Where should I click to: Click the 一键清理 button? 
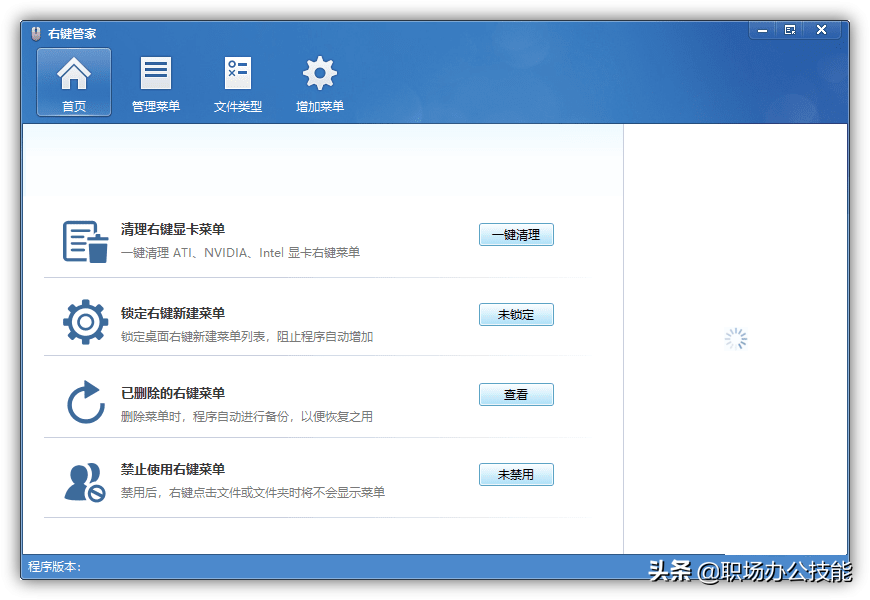click(x=516, y=234)
